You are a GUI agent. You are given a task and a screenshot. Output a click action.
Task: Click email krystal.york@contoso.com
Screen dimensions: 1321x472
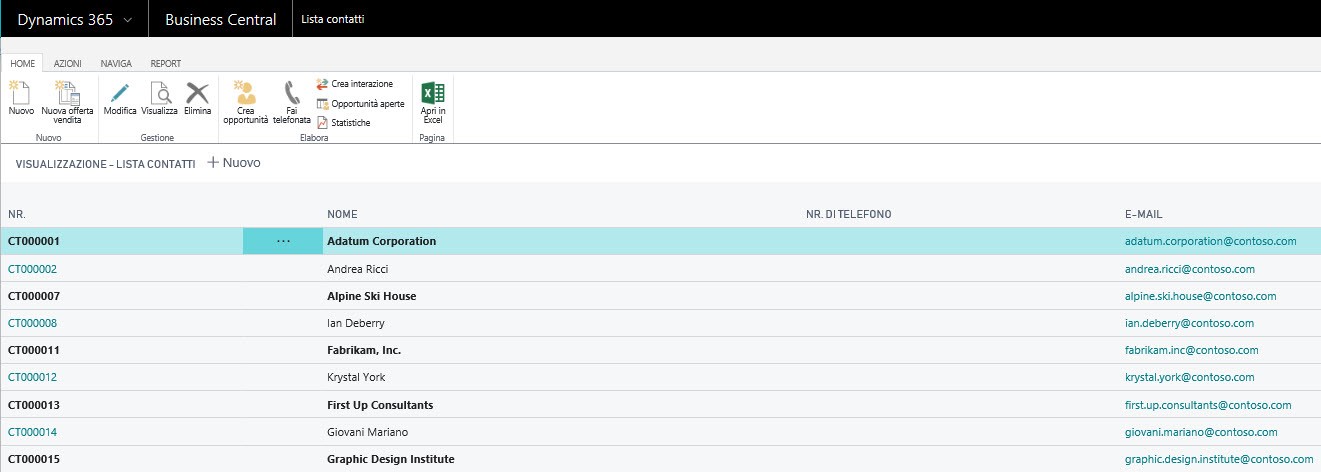click(1190, 377)
